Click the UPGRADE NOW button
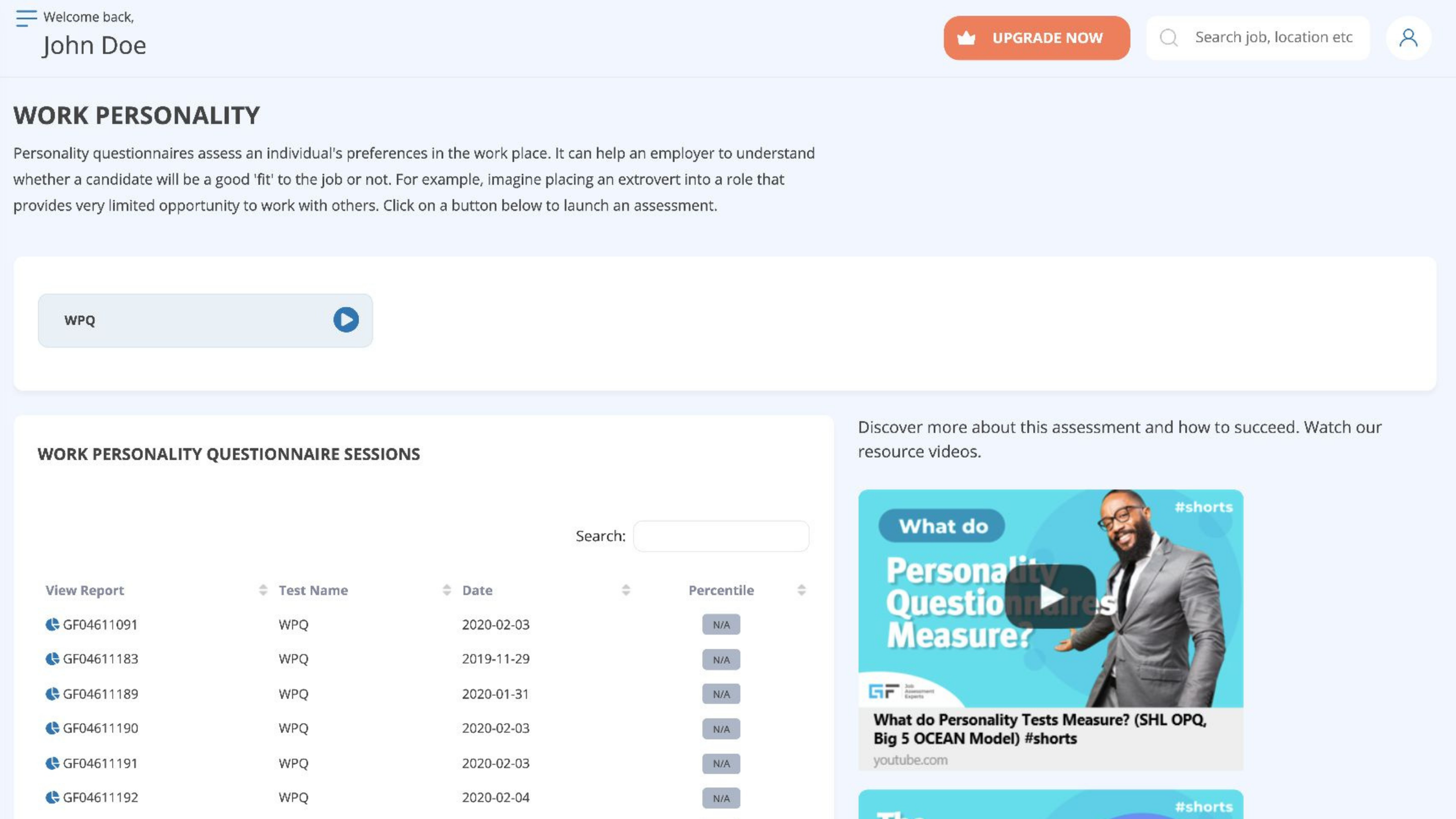 coord(1037,38)
